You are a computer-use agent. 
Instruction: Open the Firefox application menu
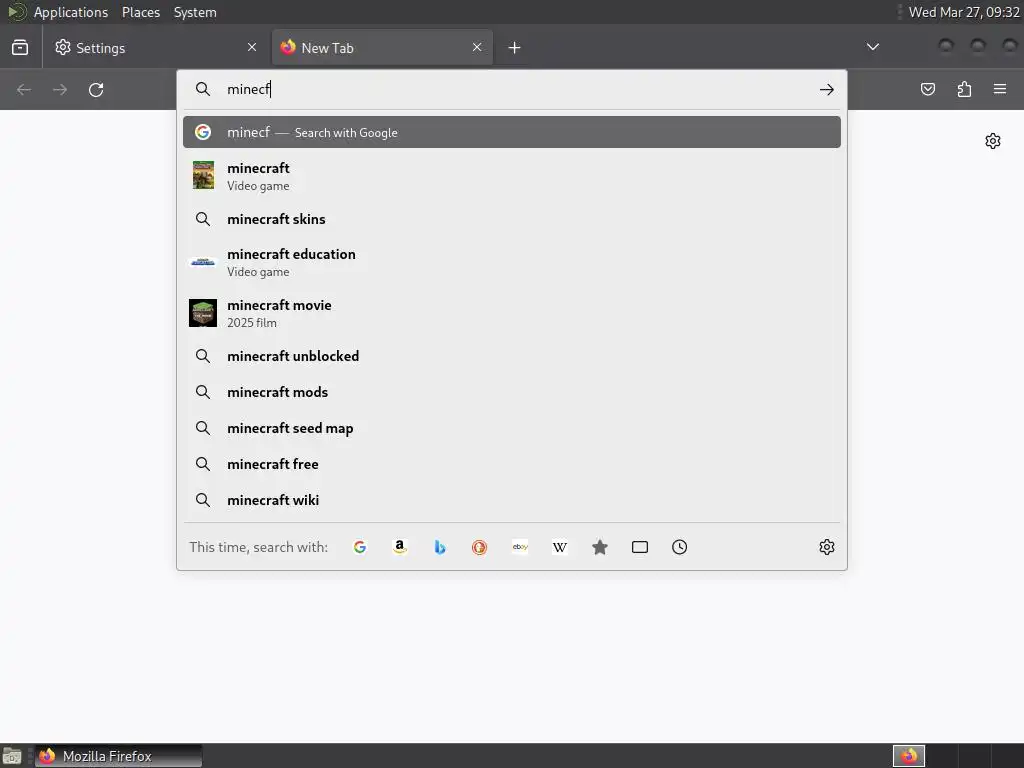point(1000,89)
